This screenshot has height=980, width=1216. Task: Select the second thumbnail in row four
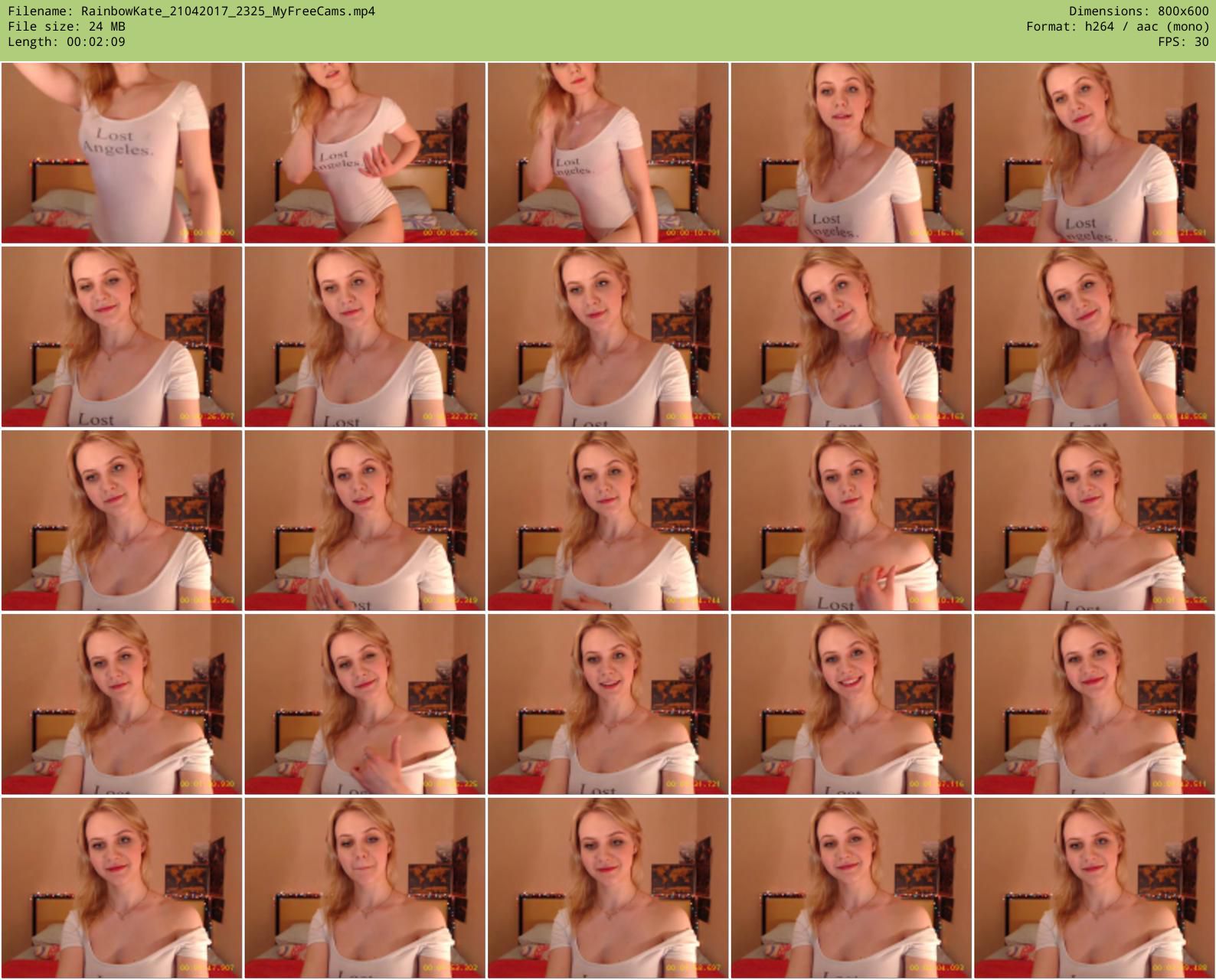pos(364,704)
